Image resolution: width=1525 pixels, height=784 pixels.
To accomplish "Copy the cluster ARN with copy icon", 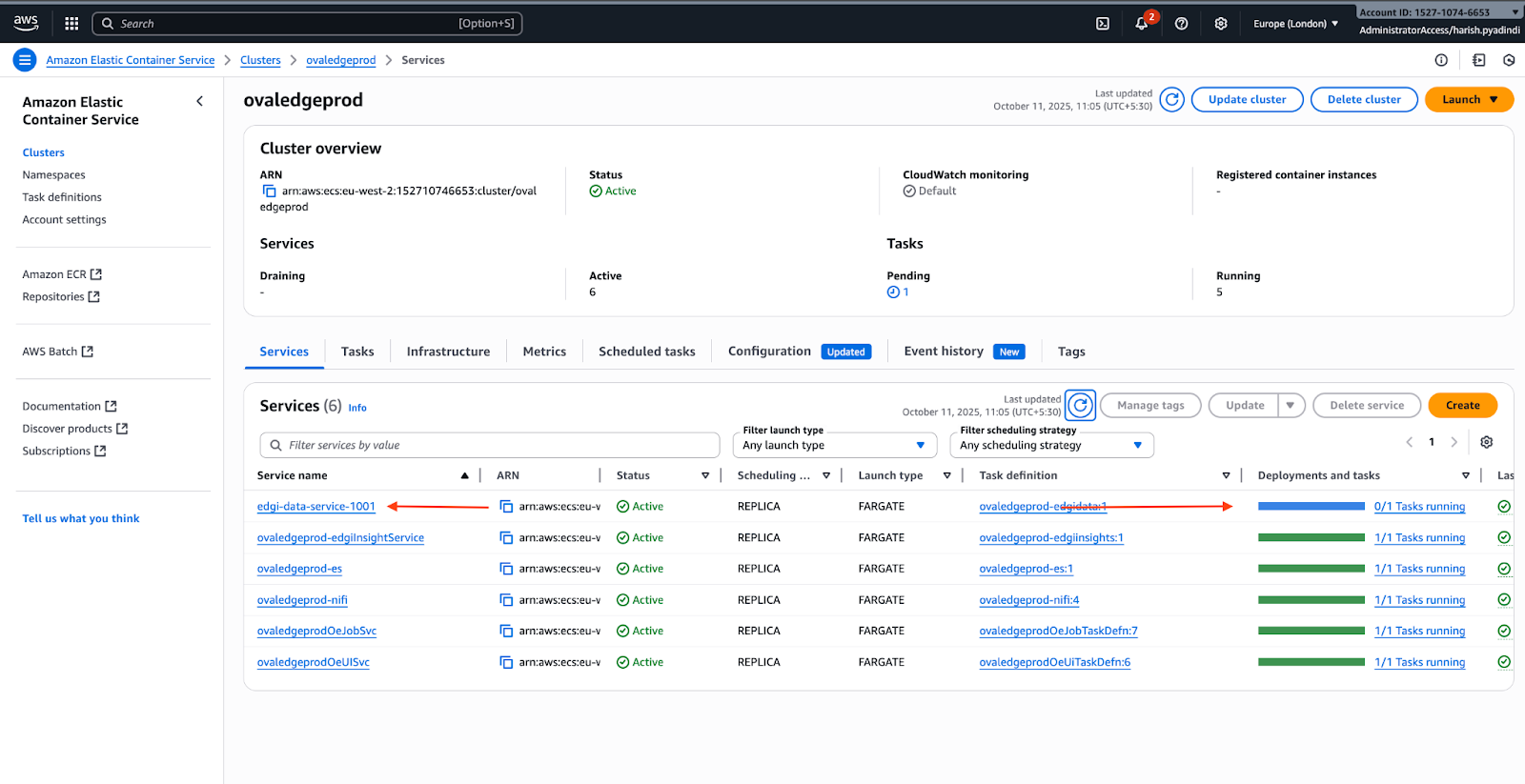I will tap(270, 191).
